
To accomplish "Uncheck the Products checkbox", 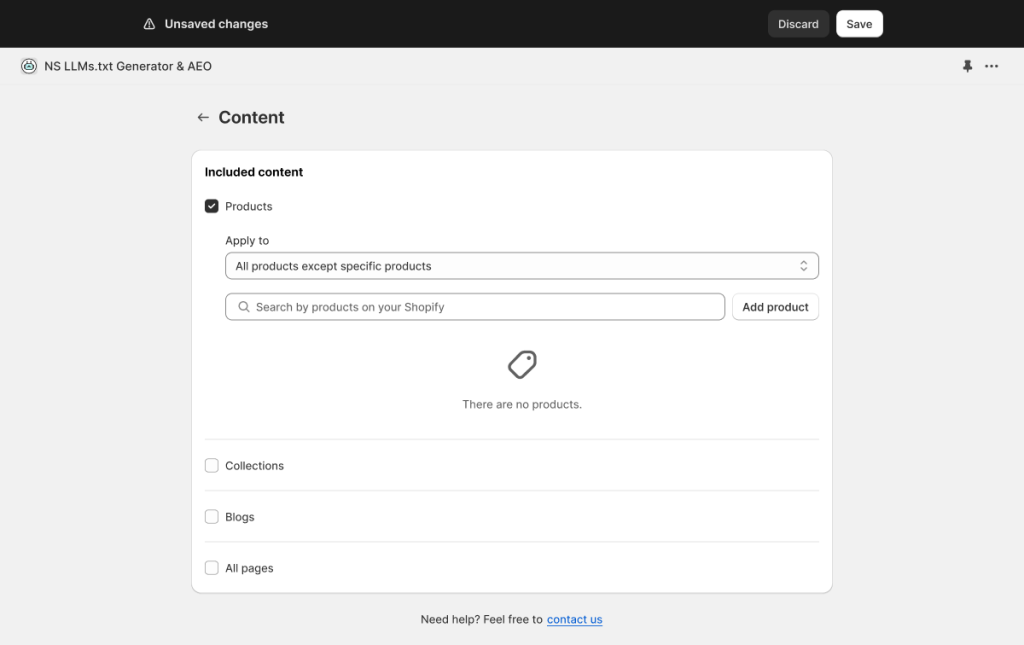I will point(212,206).
